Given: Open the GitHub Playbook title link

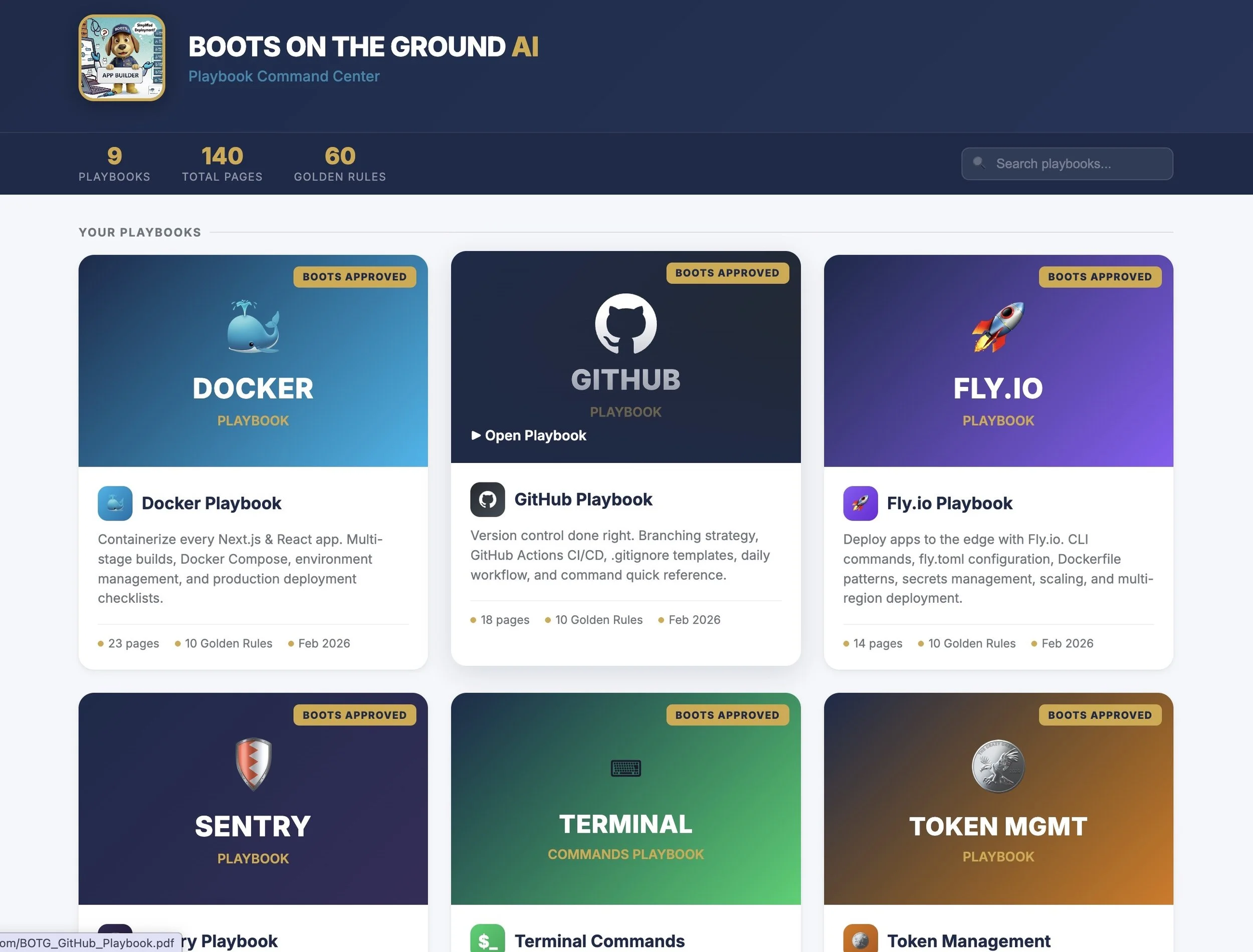Looking at the screenshot, I should [x=583, y=499].
